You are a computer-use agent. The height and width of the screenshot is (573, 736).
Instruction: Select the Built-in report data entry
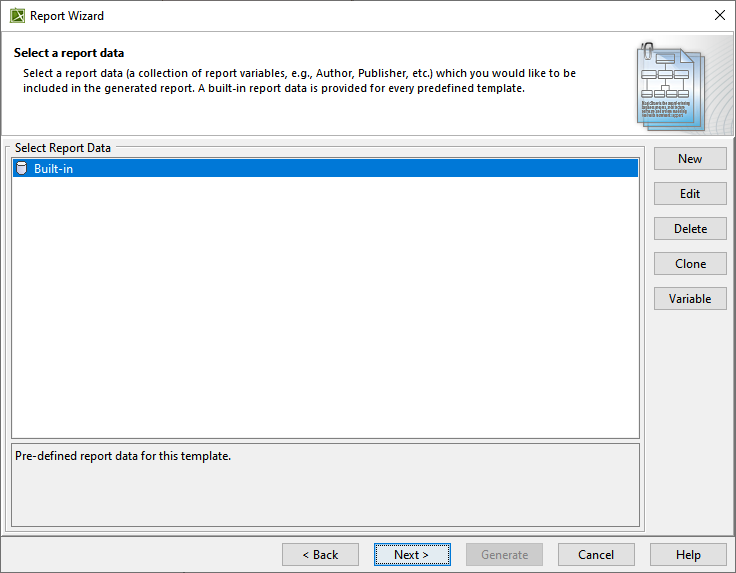pos(54,169)
